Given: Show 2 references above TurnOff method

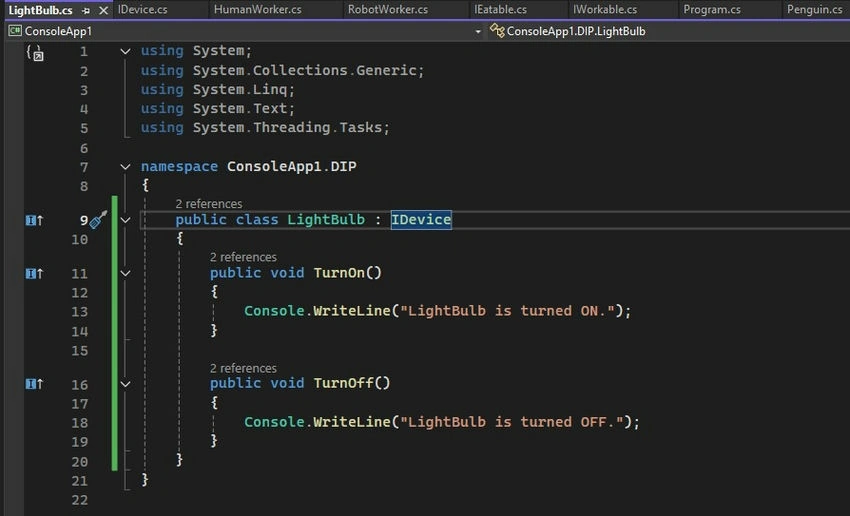Looking at the screenshot, I should click(243, 368).
